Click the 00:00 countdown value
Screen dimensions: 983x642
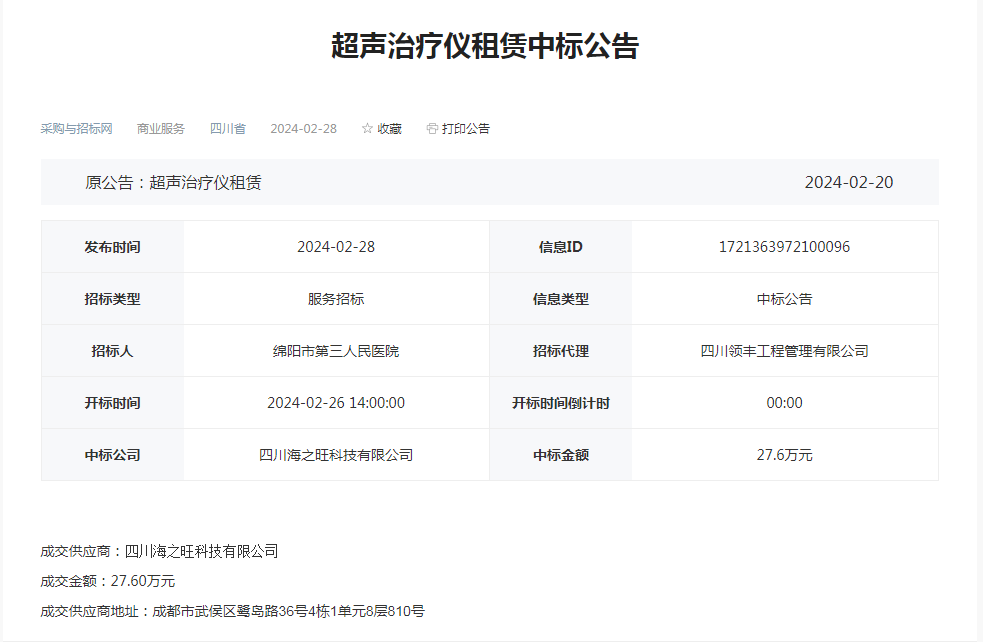coord(784,403)
